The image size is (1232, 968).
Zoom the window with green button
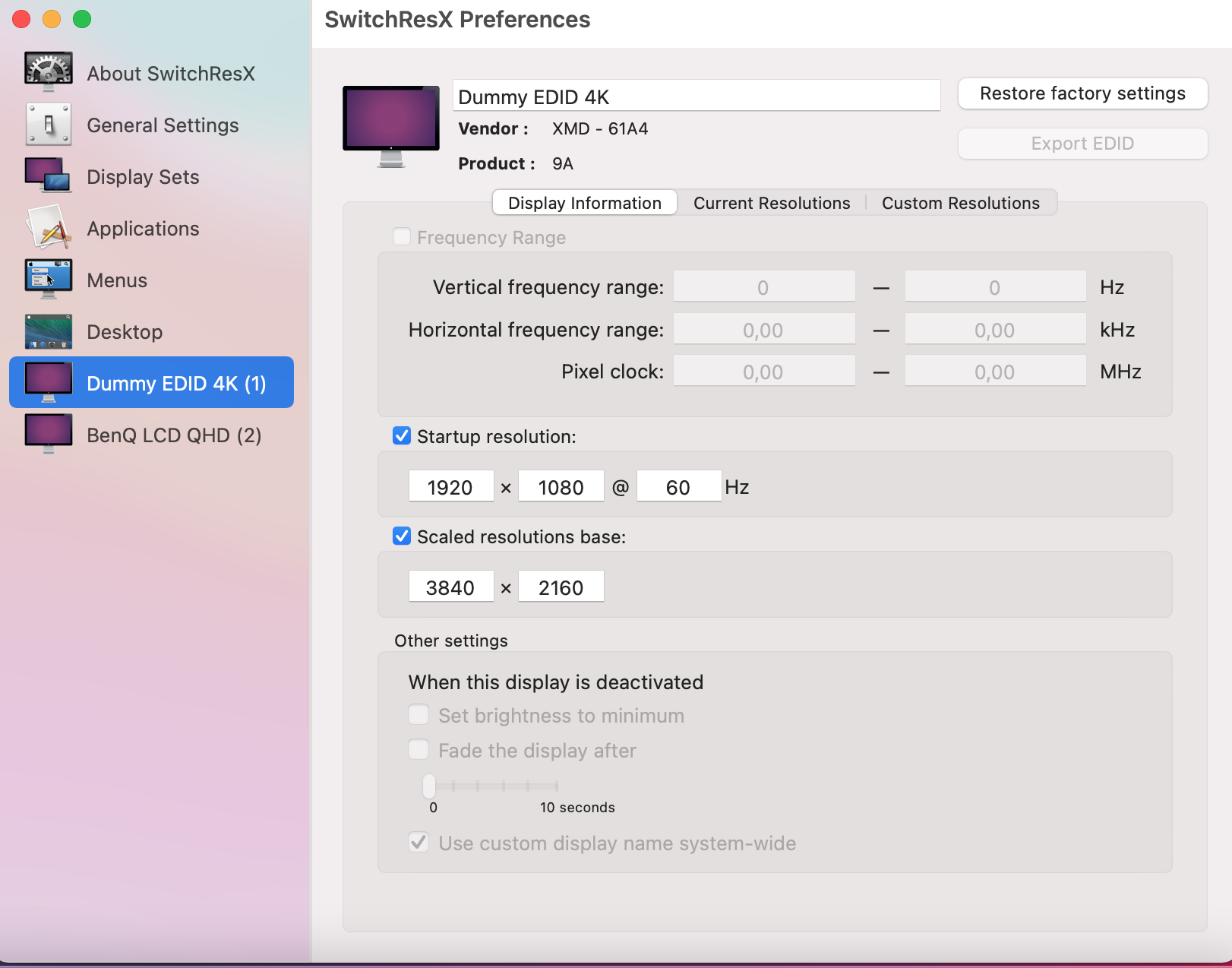click(x=82, y=19)
